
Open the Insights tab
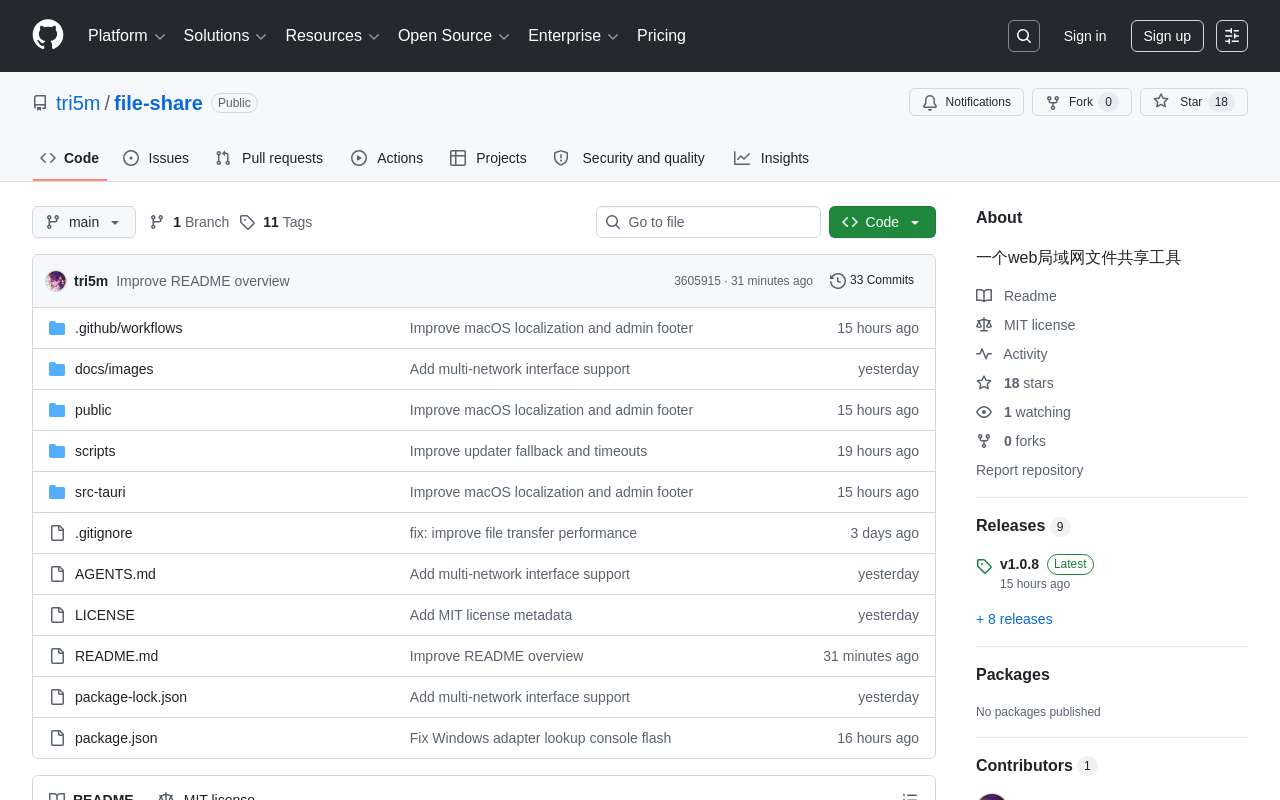771,158
